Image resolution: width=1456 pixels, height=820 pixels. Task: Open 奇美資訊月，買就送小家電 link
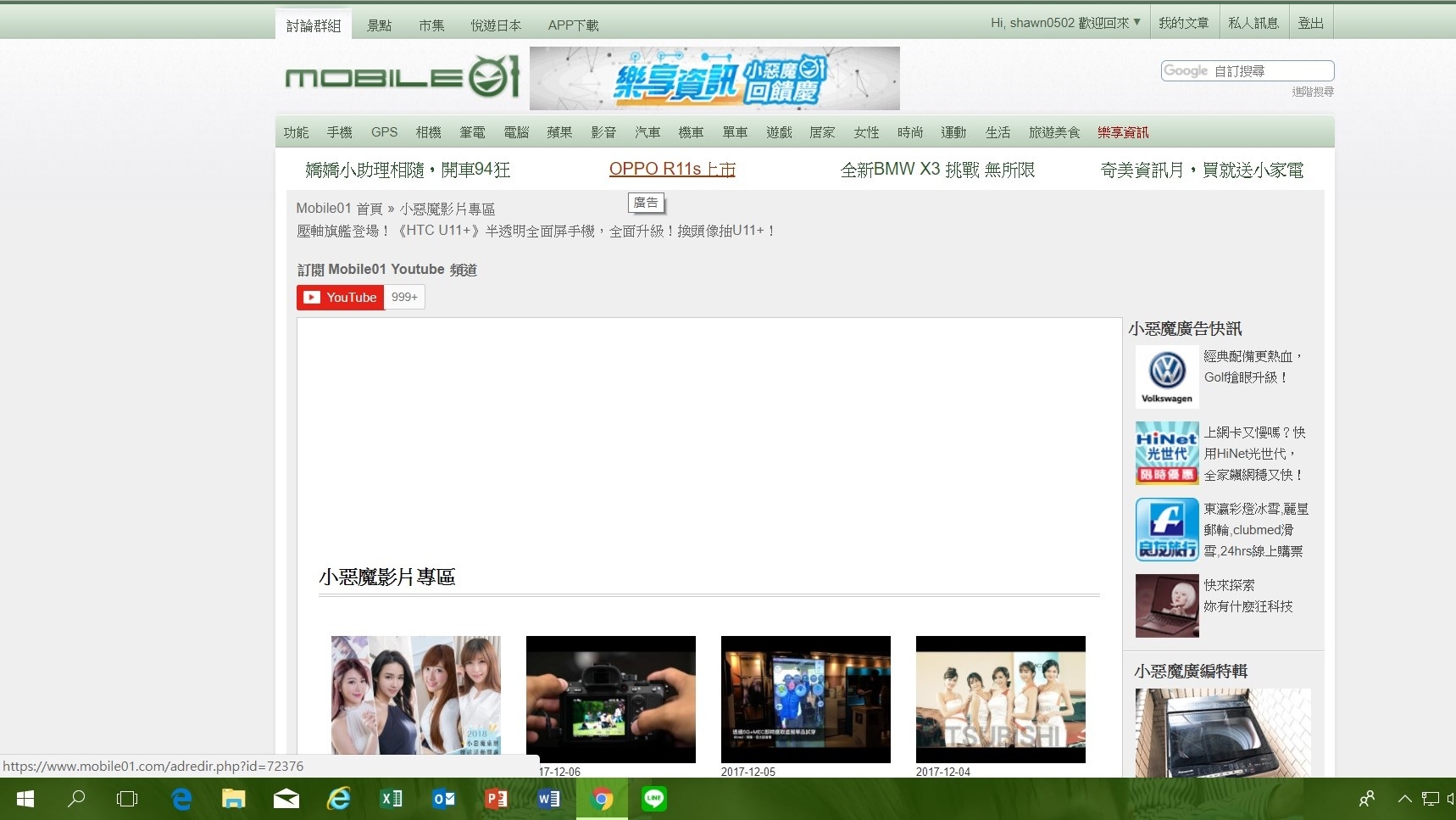[x=1202, y=170]
